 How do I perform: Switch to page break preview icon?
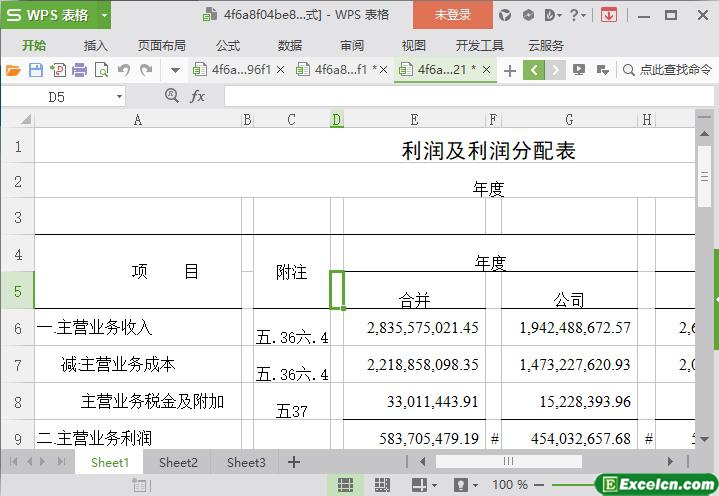point(382,485)
